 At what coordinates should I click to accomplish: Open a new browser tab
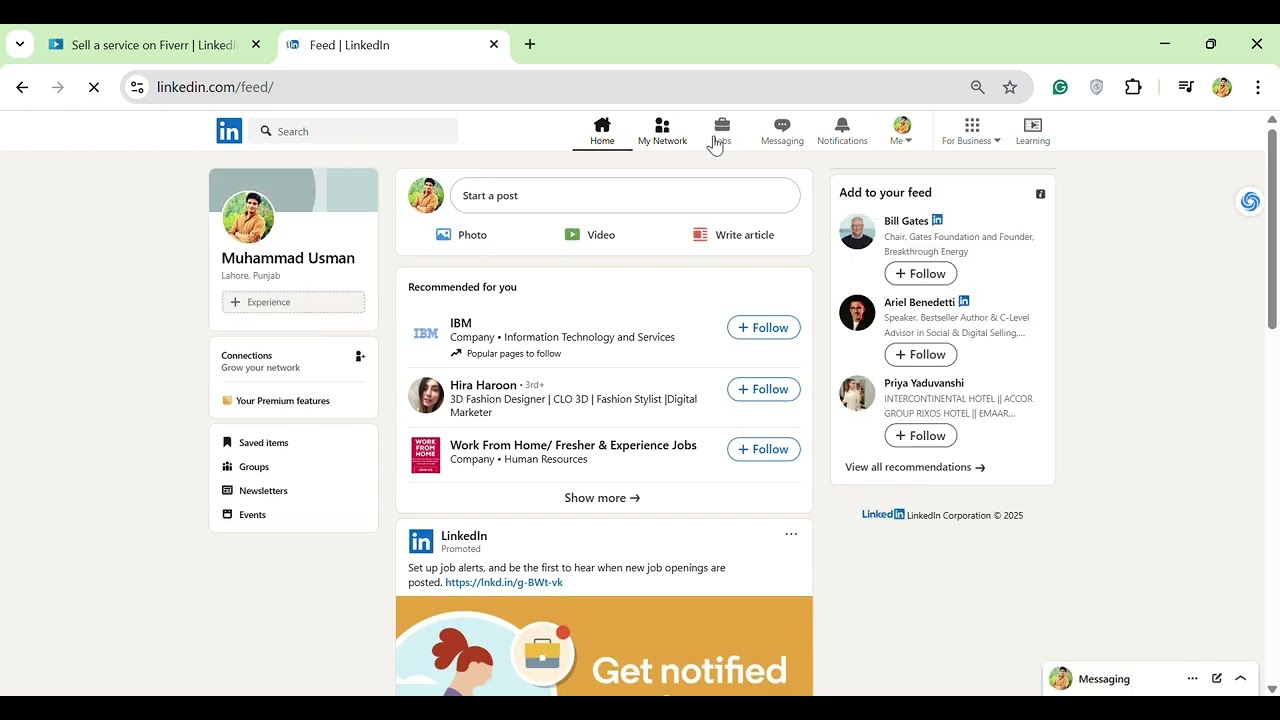click(530, 45)
